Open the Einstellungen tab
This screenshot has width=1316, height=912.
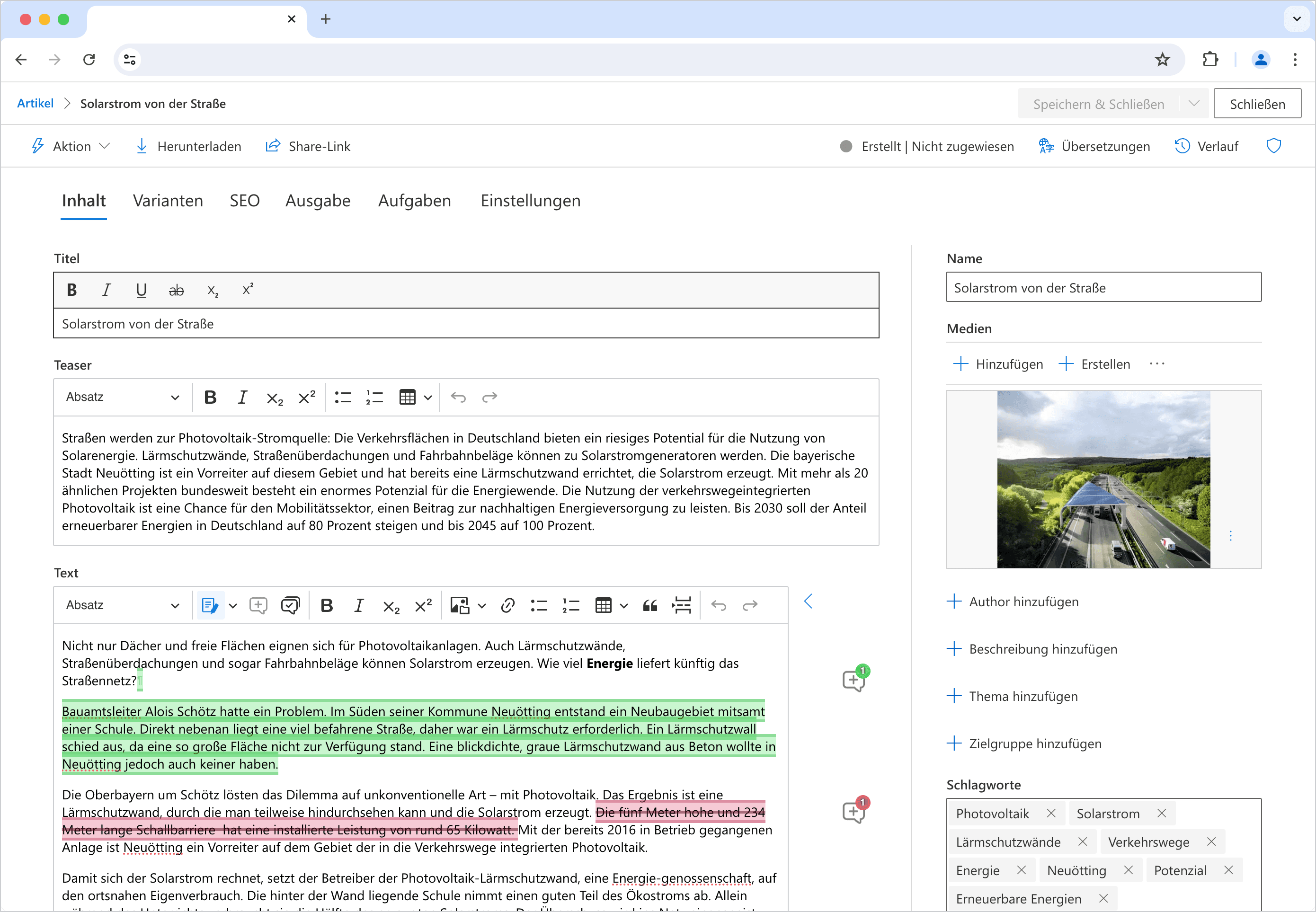[530, 201]
